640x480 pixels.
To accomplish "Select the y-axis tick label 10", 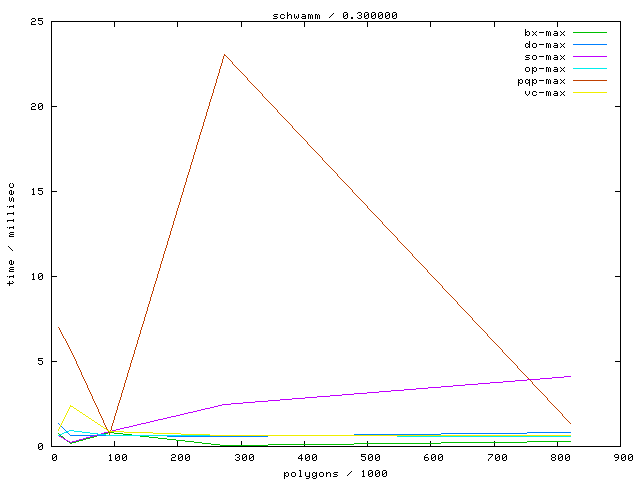I will click(x=36, y=277).
